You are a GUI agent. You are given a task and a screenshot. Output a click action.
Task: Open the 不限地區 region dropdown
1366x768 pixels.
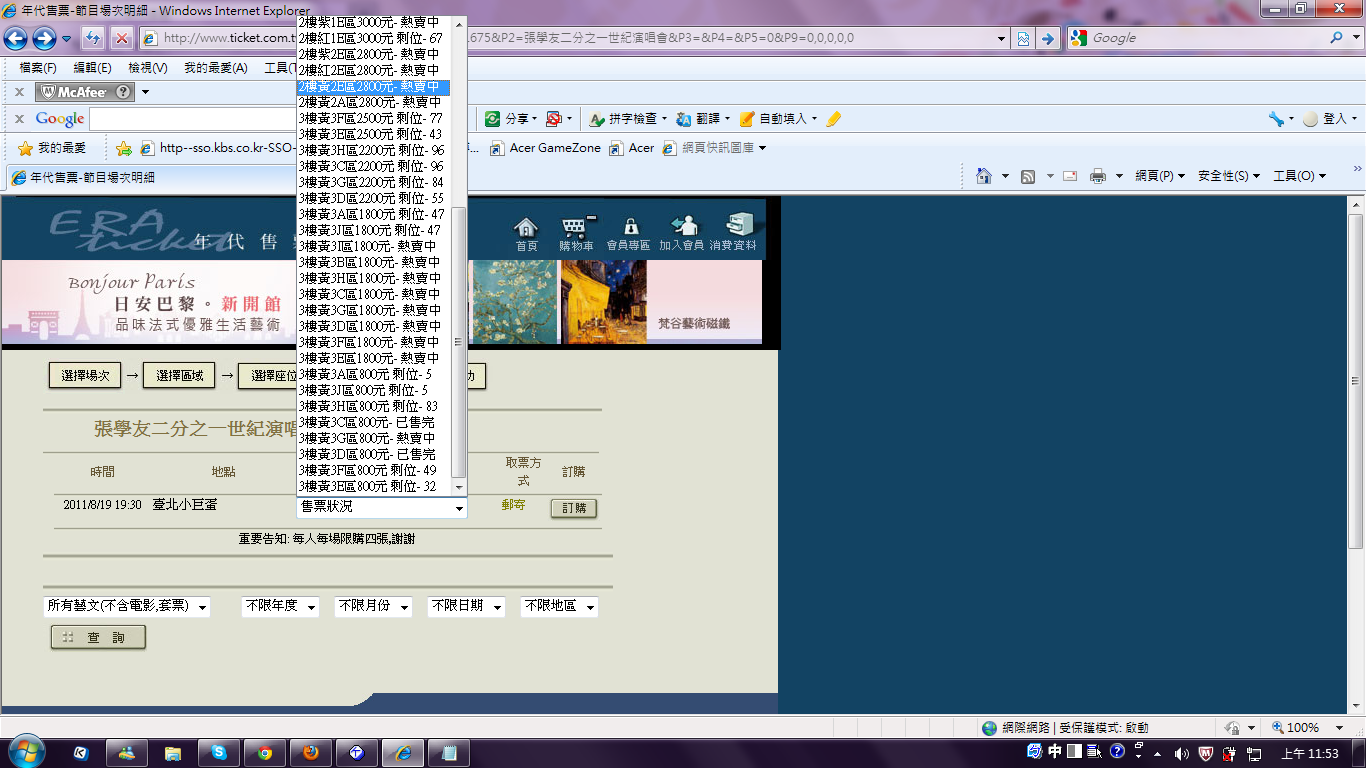coord(559,607)
